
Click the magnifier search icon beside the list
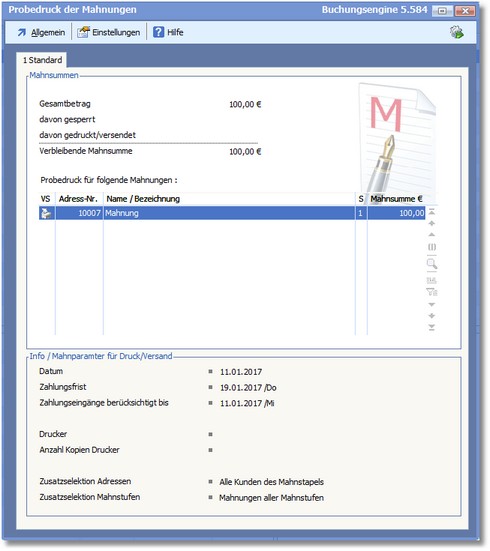pyautogui.click(x=432, y=264)
